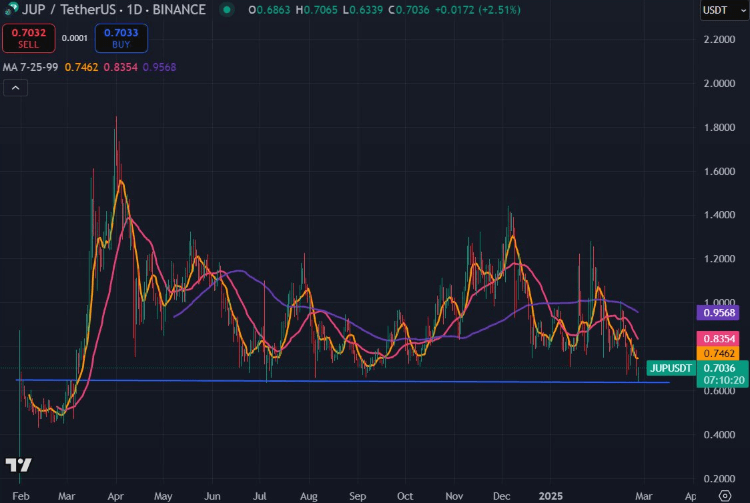Screen dimensions: 750x503
Task: Click the Dec label on time axis
Action: 501,496
